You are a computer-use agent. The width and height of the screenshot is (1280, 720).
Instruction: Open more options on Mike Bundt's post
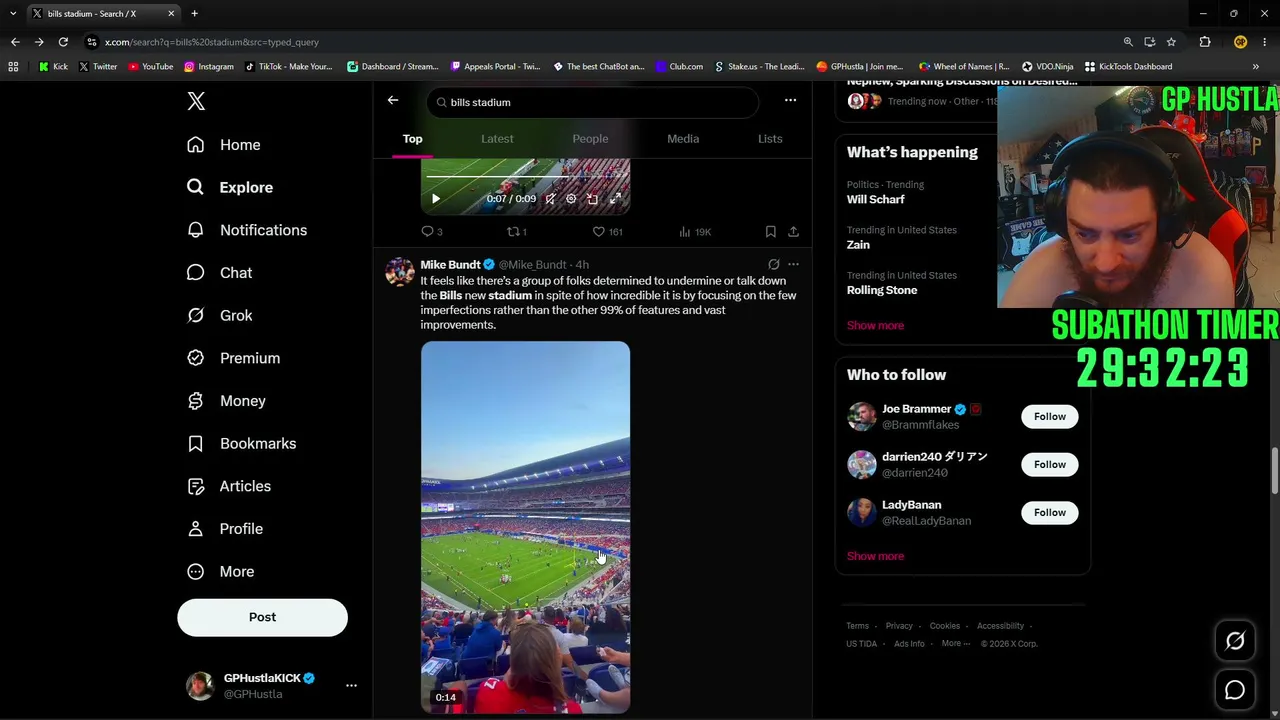793,265
